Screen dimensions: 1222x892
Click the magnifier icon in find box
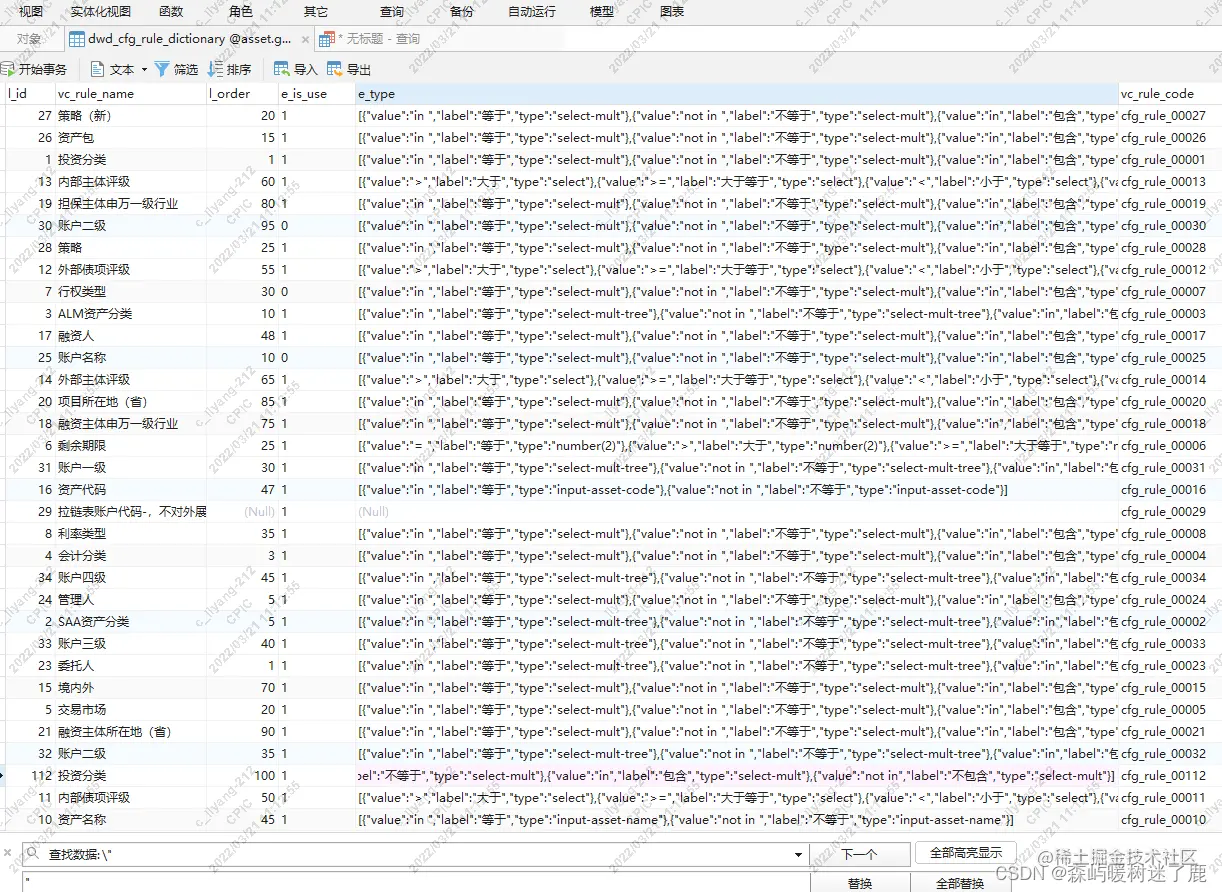(33, 854)
